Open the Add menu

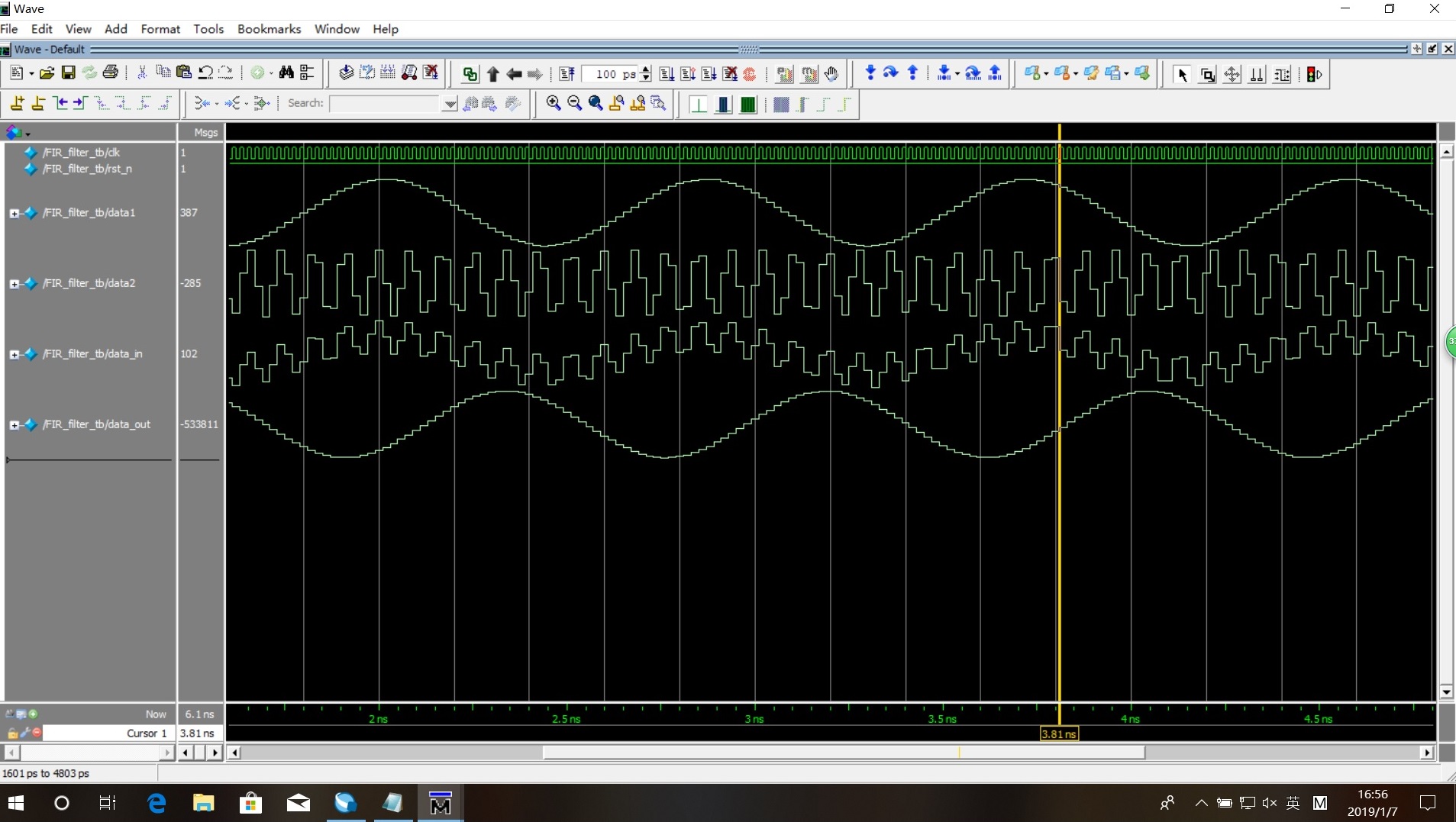click(x=116, y=29)
